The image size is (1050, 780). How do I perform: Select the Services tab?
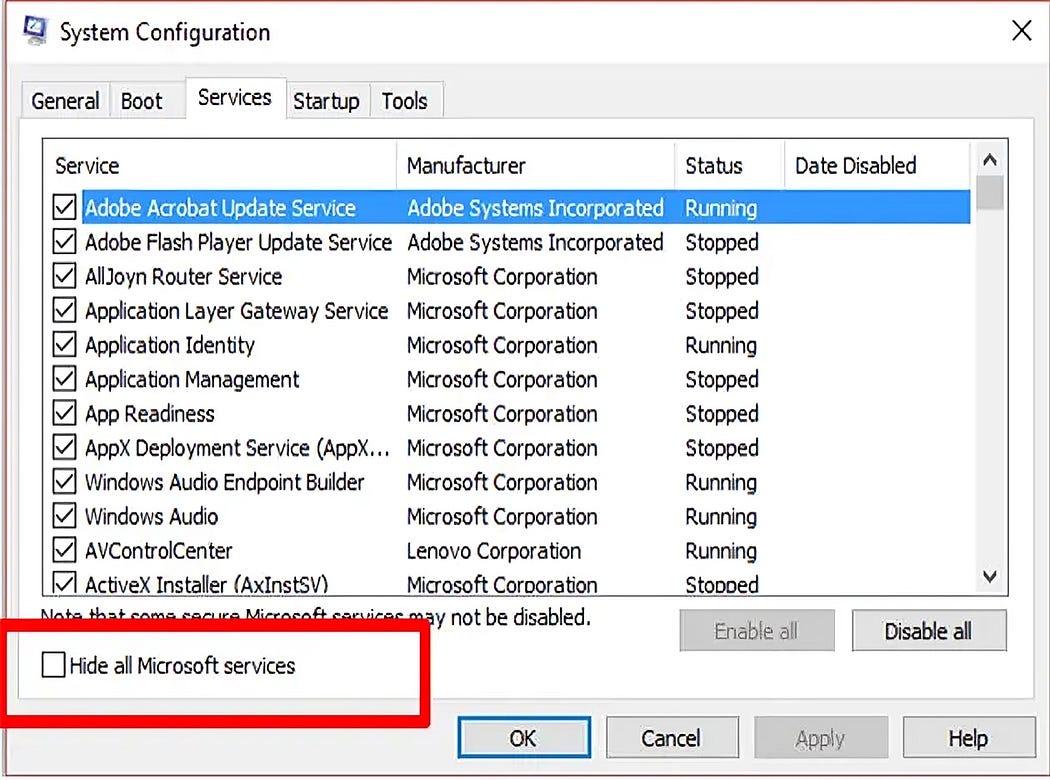point(235,98)
